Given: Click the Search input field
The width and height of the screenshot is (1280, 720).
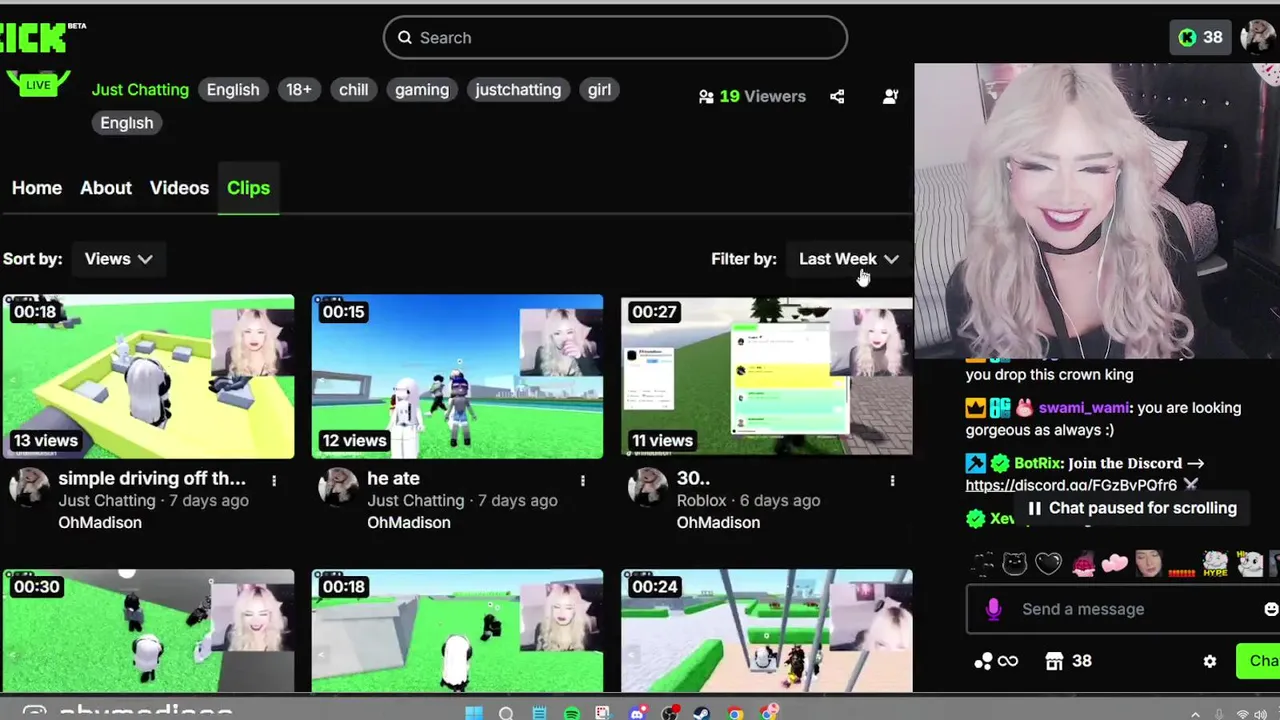Looking at the screenshot, I should (615, 38).
